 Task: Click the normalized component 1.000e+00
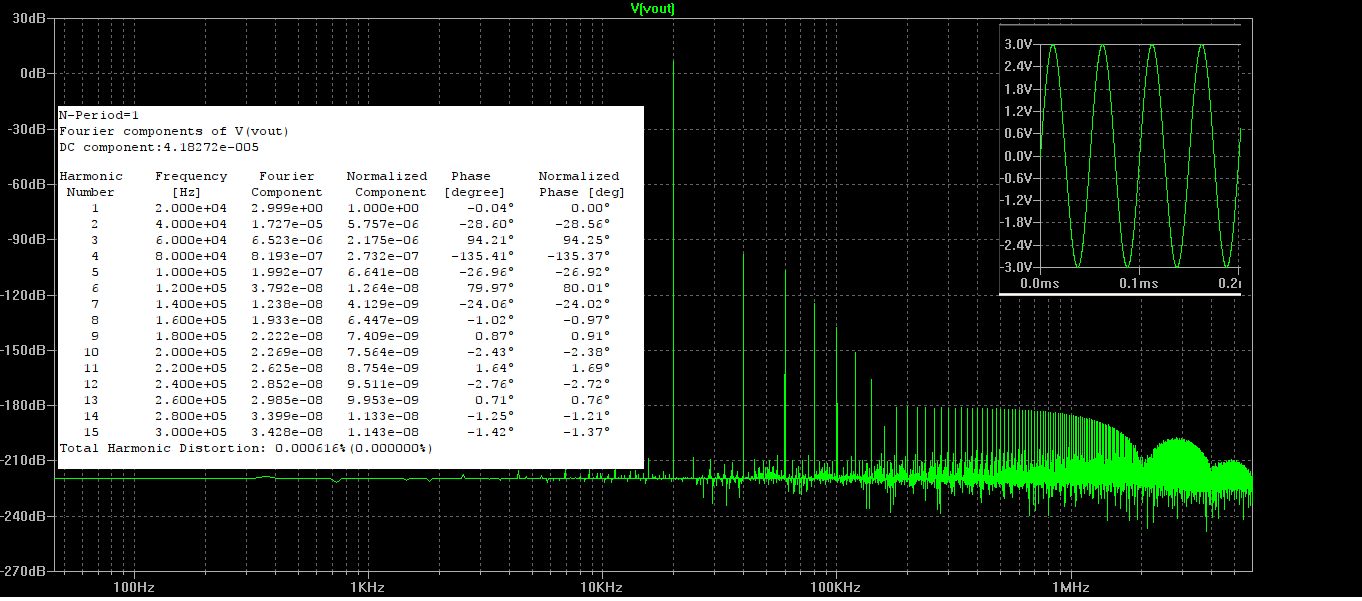pyautogui.click(x=383, y=208)
